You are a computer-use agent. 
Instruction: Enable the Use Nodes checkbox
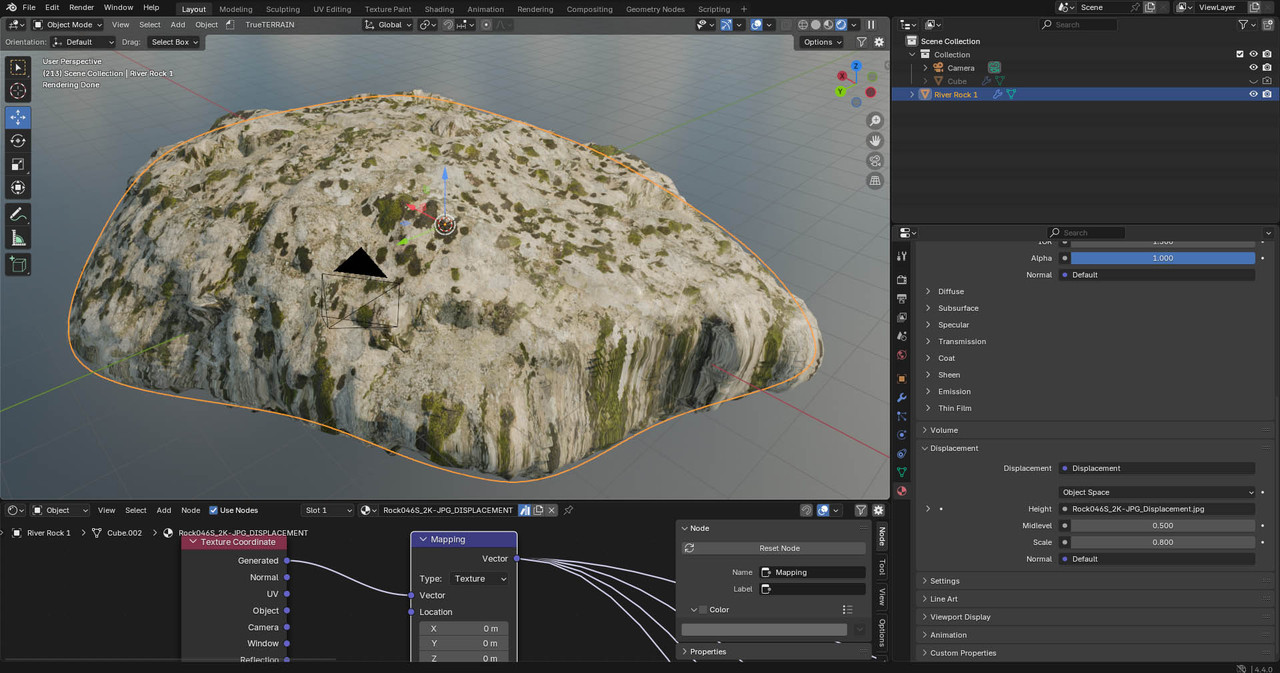[x=213, y=510]
